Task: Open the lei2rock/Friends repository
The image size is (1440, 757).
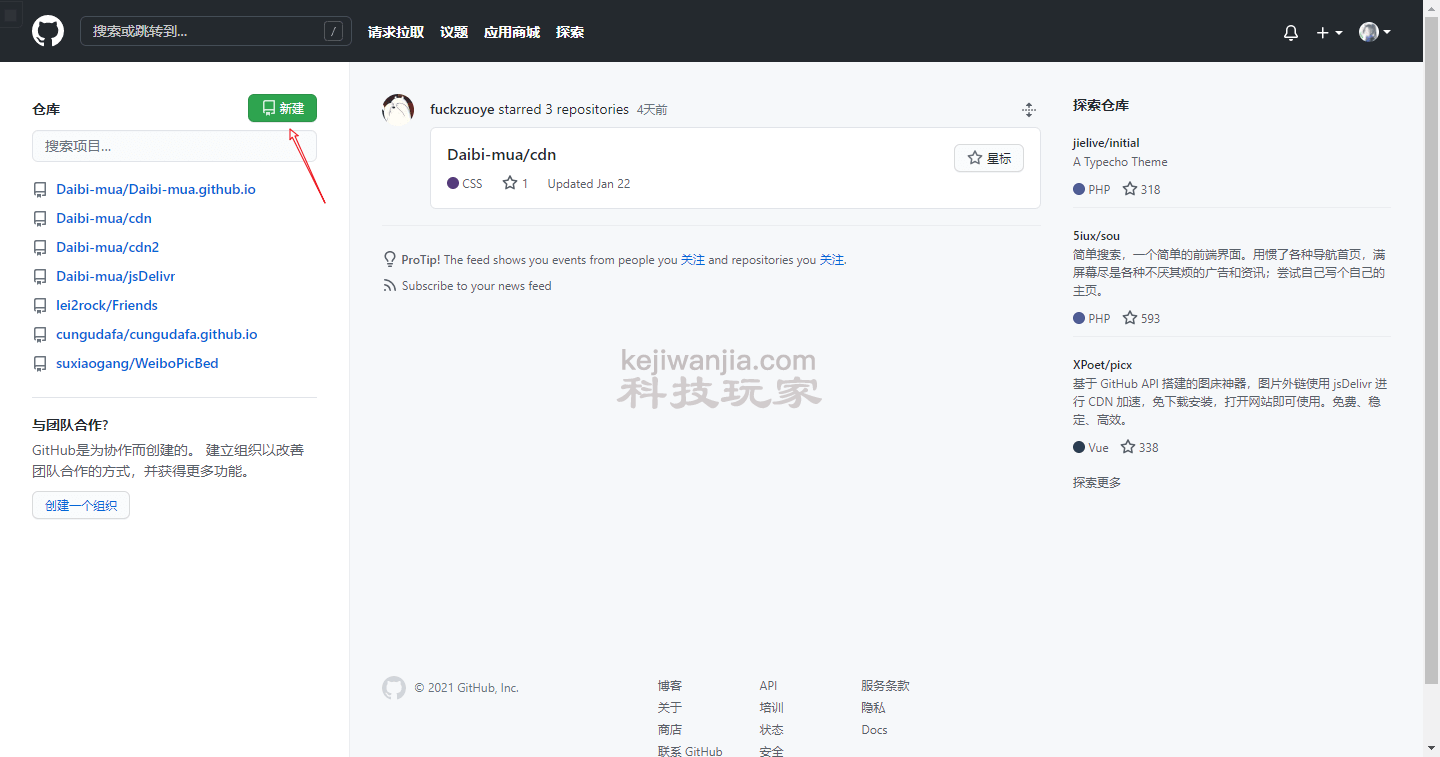Action: coord(107,305)
